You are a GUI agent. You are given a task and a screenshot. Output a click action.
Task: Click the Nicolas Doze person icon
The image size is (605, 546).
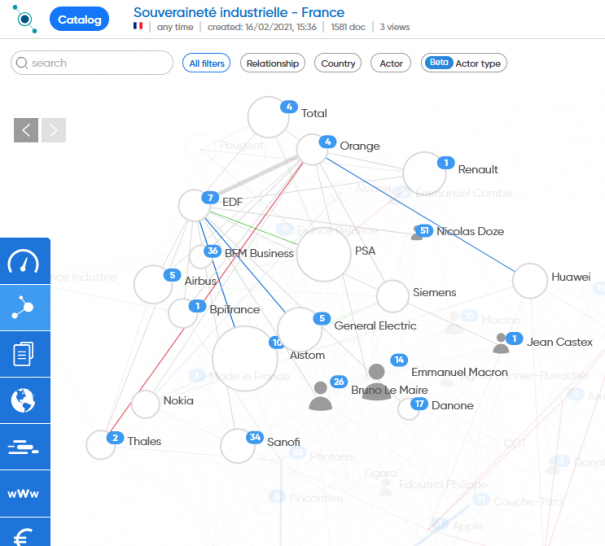(417, 233)
